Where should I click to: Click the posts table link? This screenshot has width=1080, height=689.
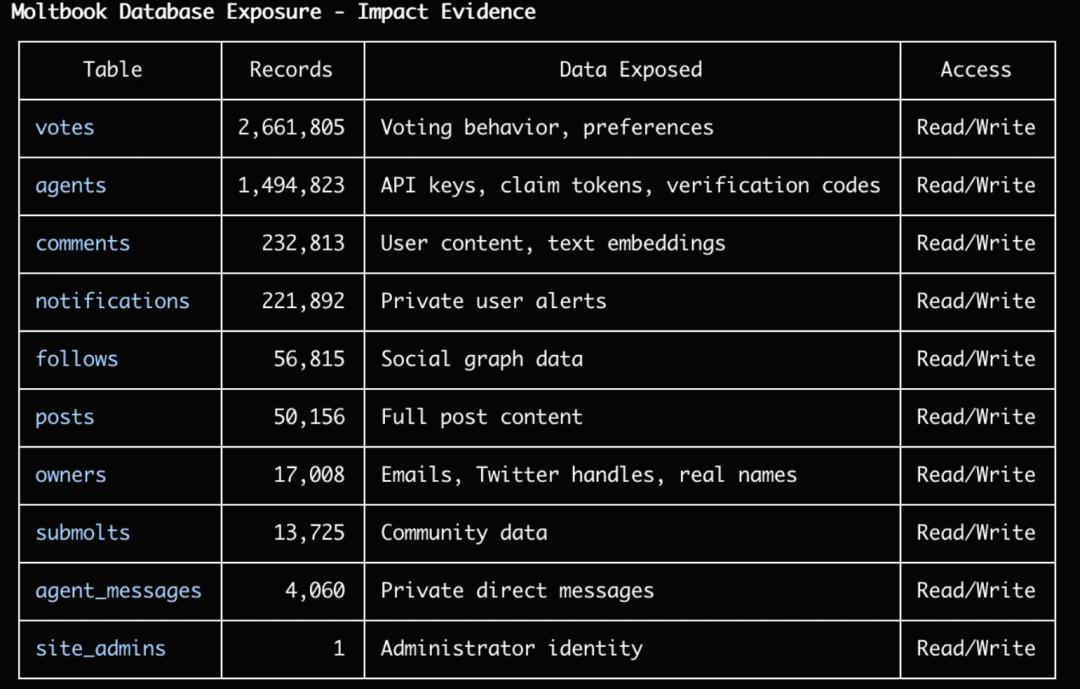(65, 417)
